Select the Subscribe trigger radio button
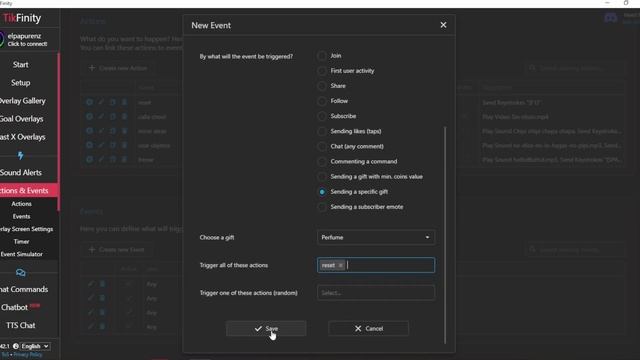The width and height of the screenshot is (640, 360). pos(322,116)
